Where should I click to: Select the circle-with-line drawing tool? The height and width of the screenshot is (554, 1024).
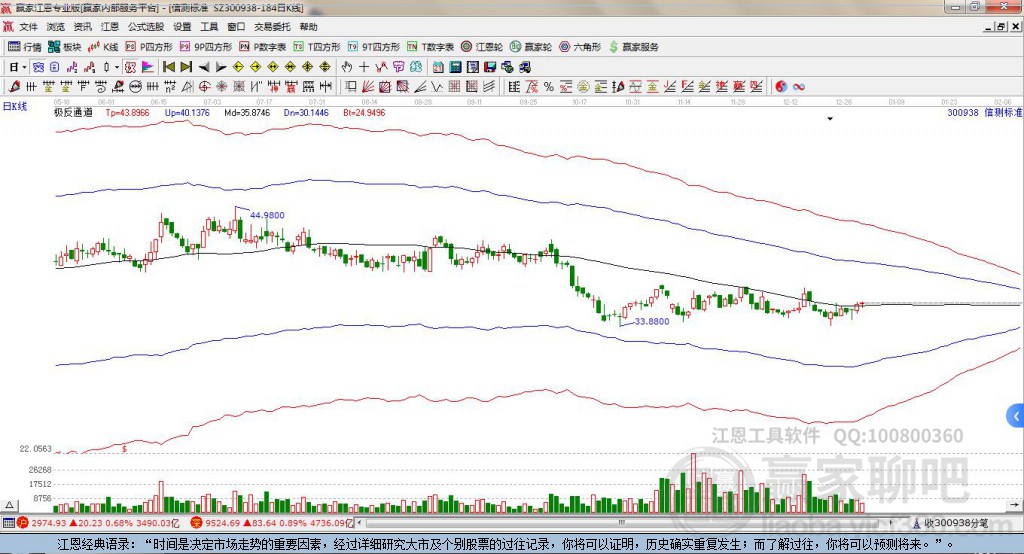click(136, 86)
